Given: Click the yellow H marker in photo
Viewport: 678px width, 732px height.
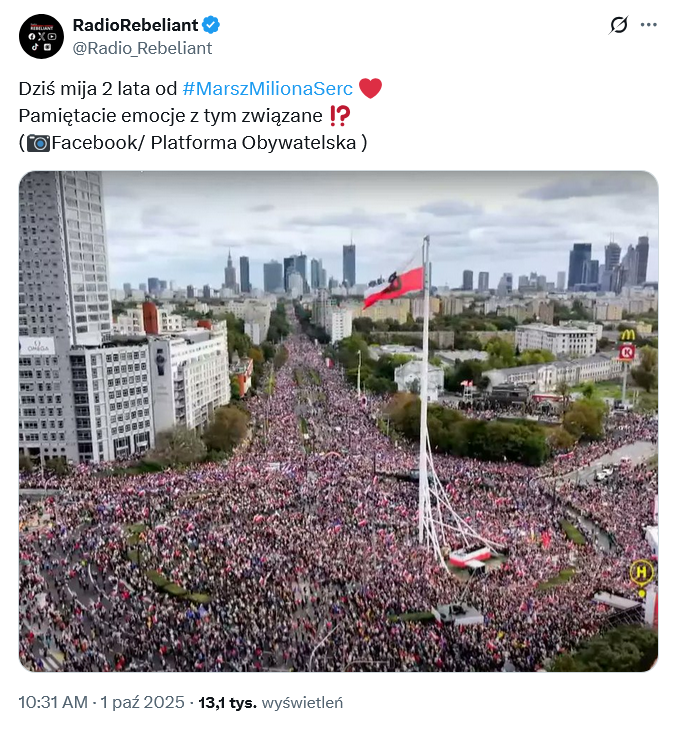Looking at the screenshot, I should [642, 572].
